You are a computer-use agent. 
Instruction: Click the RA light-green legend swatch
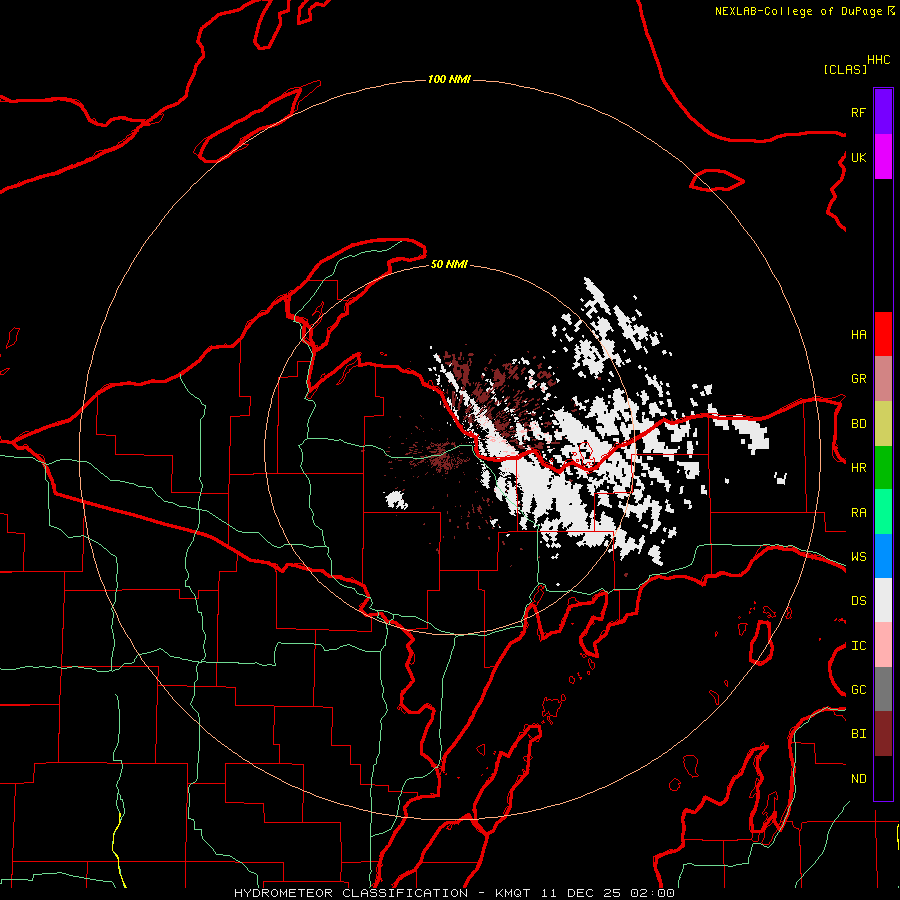883,512
